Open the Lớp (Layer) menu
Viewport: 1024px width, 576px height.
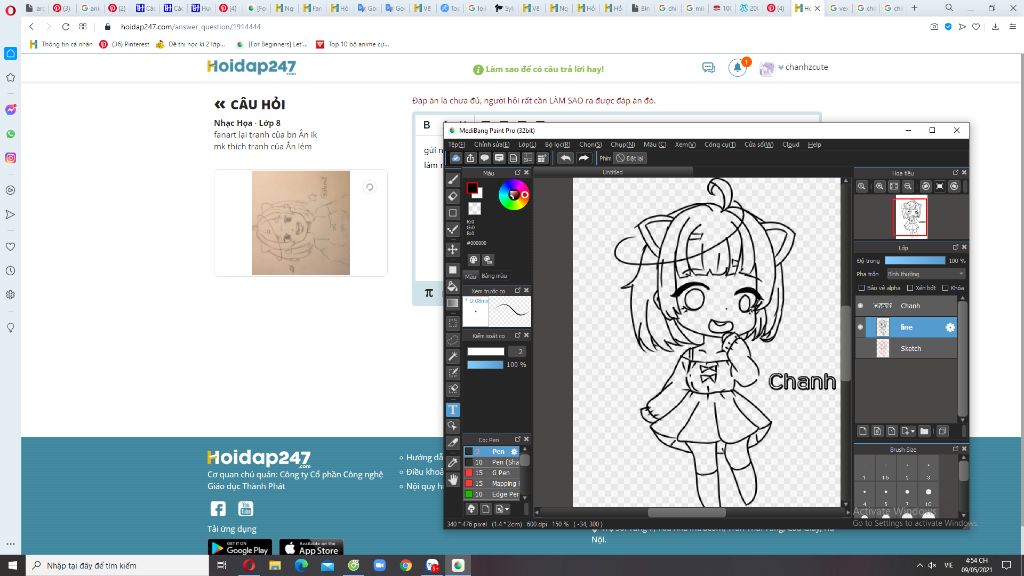pyautogui.click(x=527, y=144)
